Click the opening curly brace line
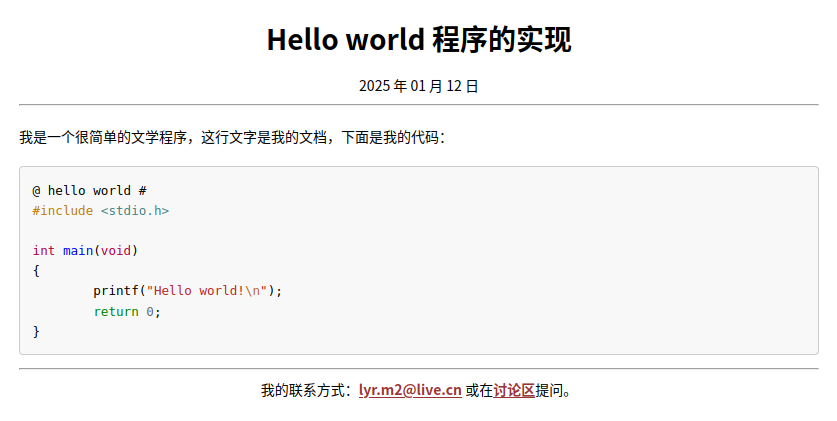The width and height of the screenshot is (837, 421). click(36, 270)
